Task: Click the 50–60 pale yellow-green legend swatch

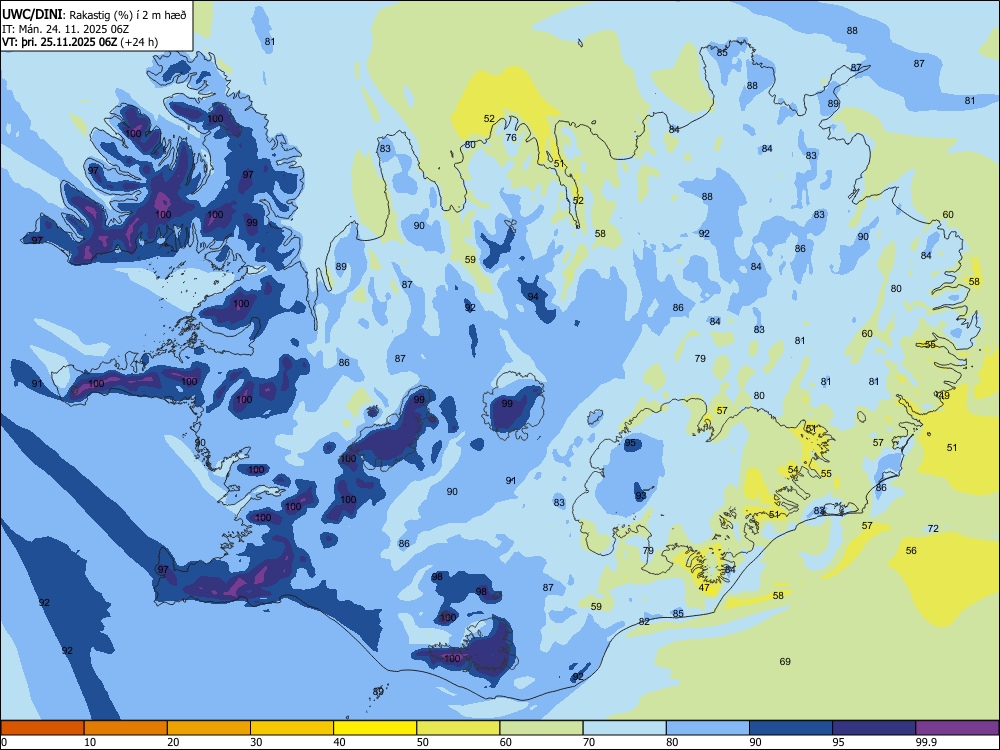Action: click(458, 728)
